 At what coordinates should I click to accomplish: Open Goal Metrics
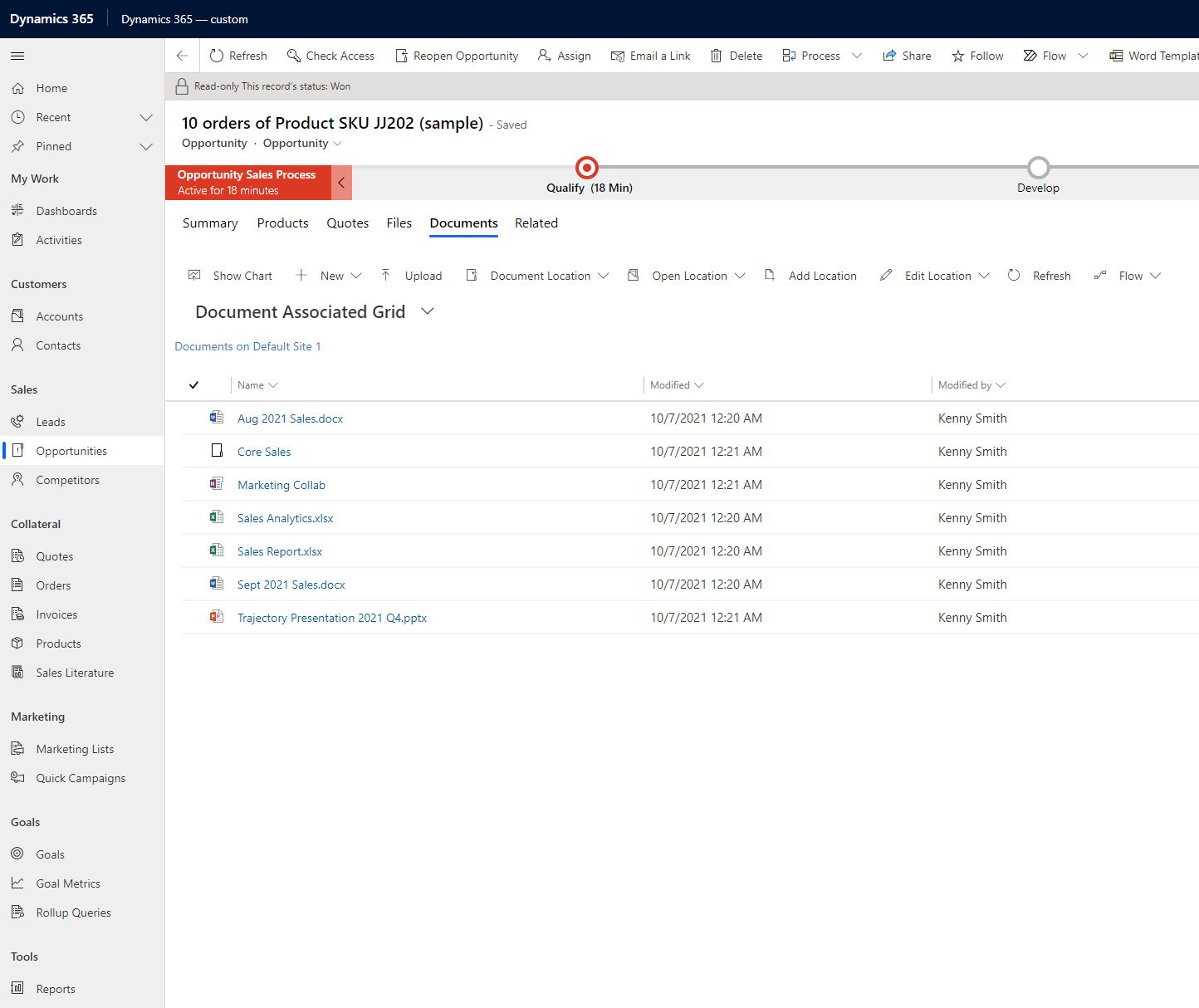point(82,883)
